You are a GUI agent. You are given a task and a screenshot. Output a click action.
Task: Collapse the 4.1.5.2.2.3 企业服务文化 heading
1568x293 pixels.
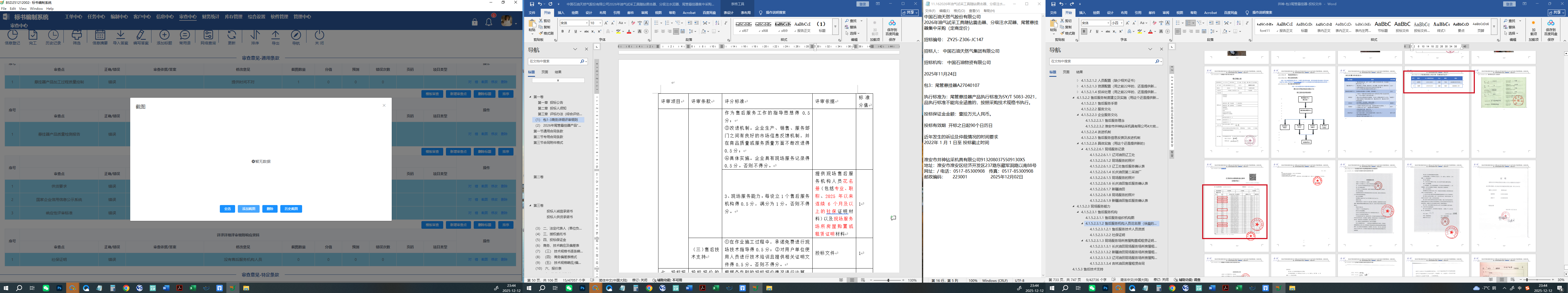click(x=1078, y=114)
